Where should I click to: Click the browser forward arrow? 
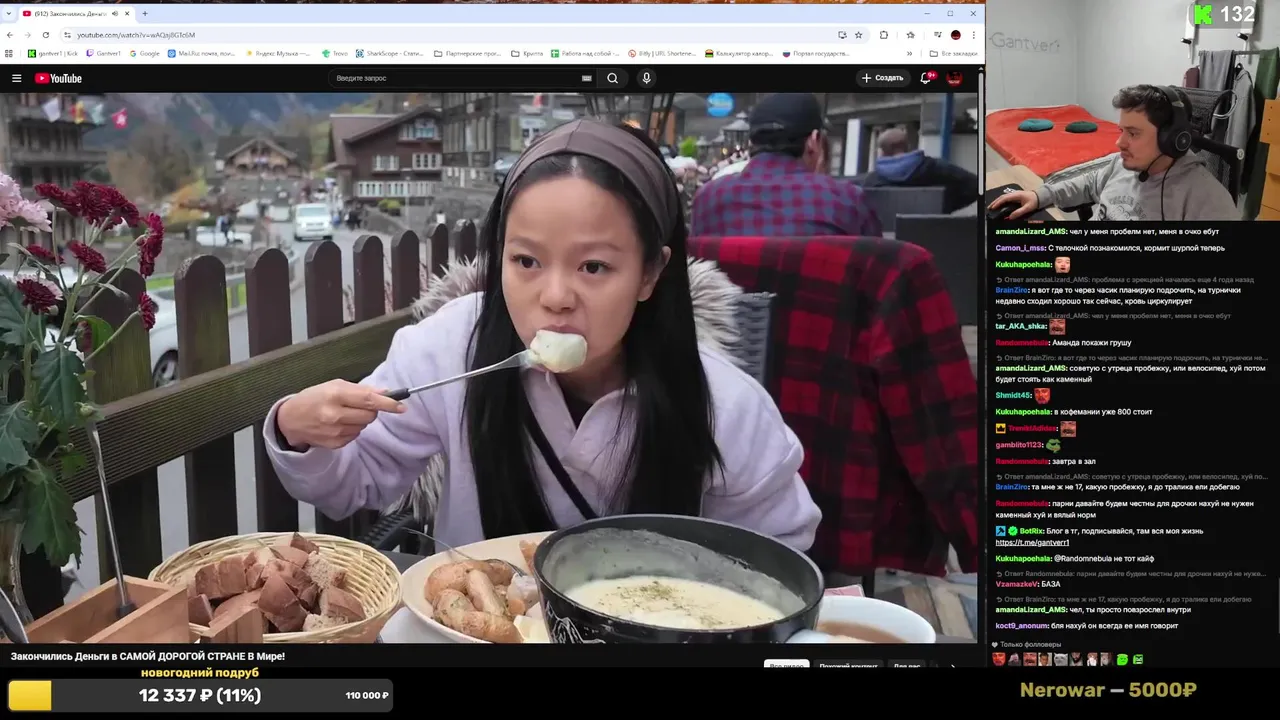pos(27,35)
